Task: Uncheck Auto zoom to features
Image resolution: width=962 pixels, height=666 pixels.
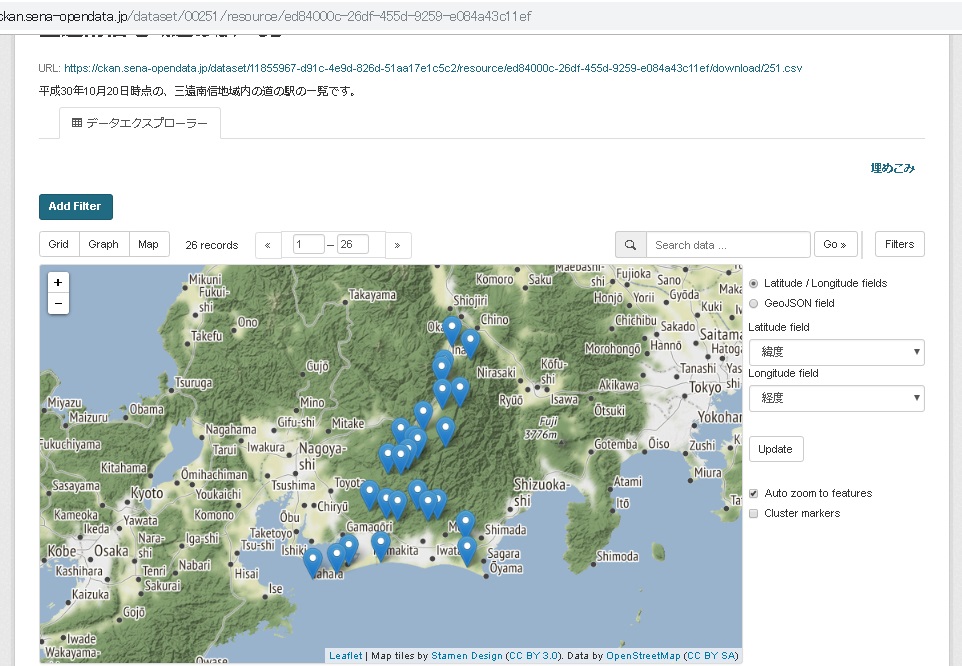Action: [754, 494]
